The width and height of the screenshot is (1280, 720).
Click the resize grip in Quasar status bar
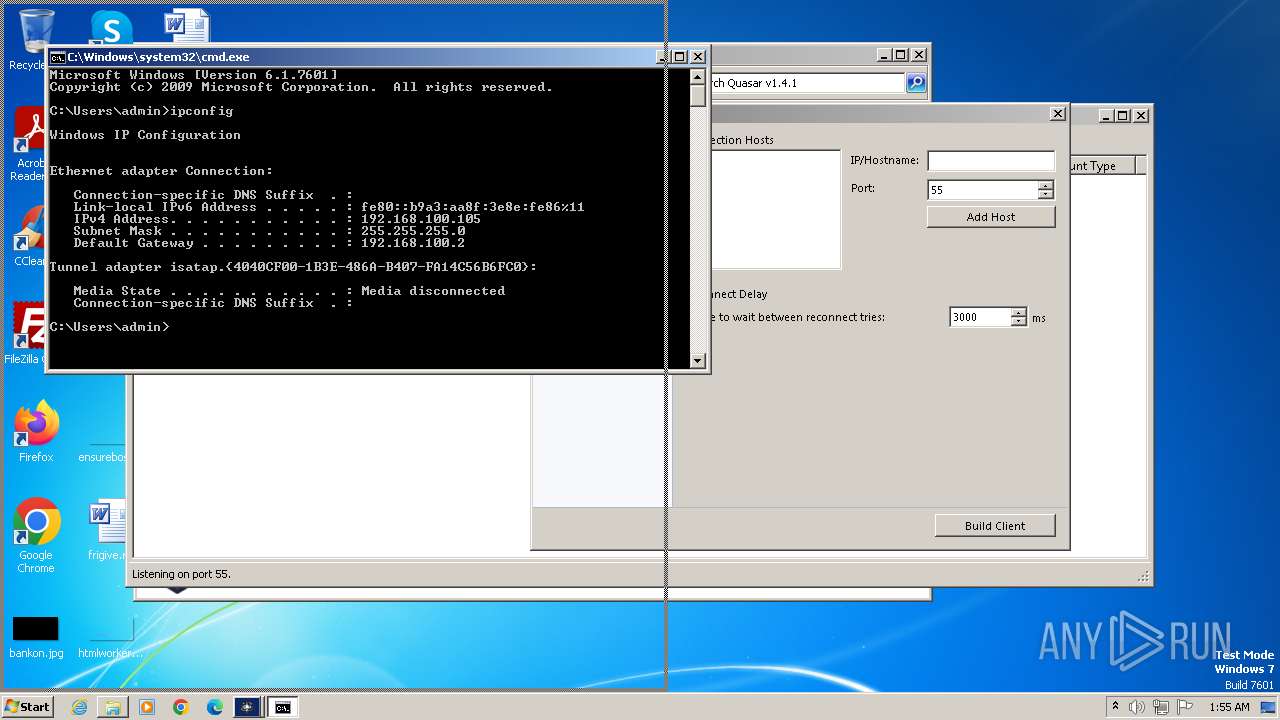click(x=1143, y=577)
